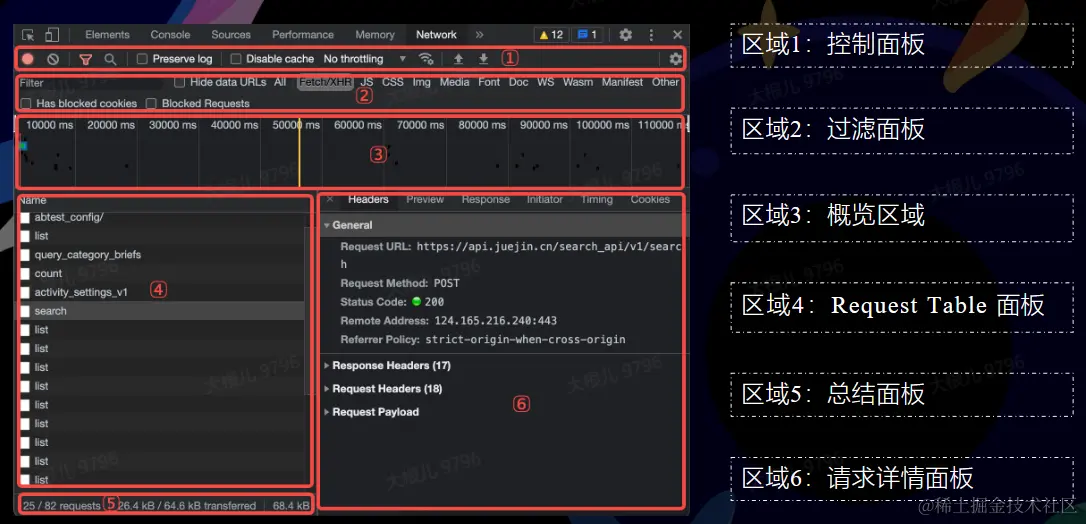The height and width of the screenshot is (524, 1086).
Task: Enable Disable cache checkbox
Action: coord(235,59)
